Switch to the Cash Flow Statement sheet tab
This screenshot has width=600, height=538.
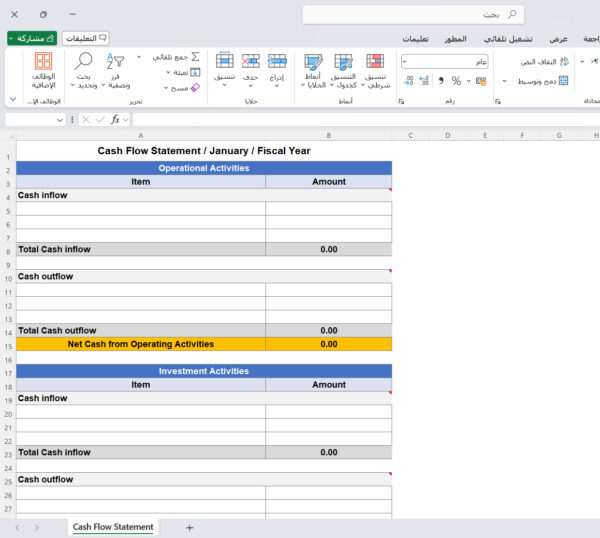113,527
